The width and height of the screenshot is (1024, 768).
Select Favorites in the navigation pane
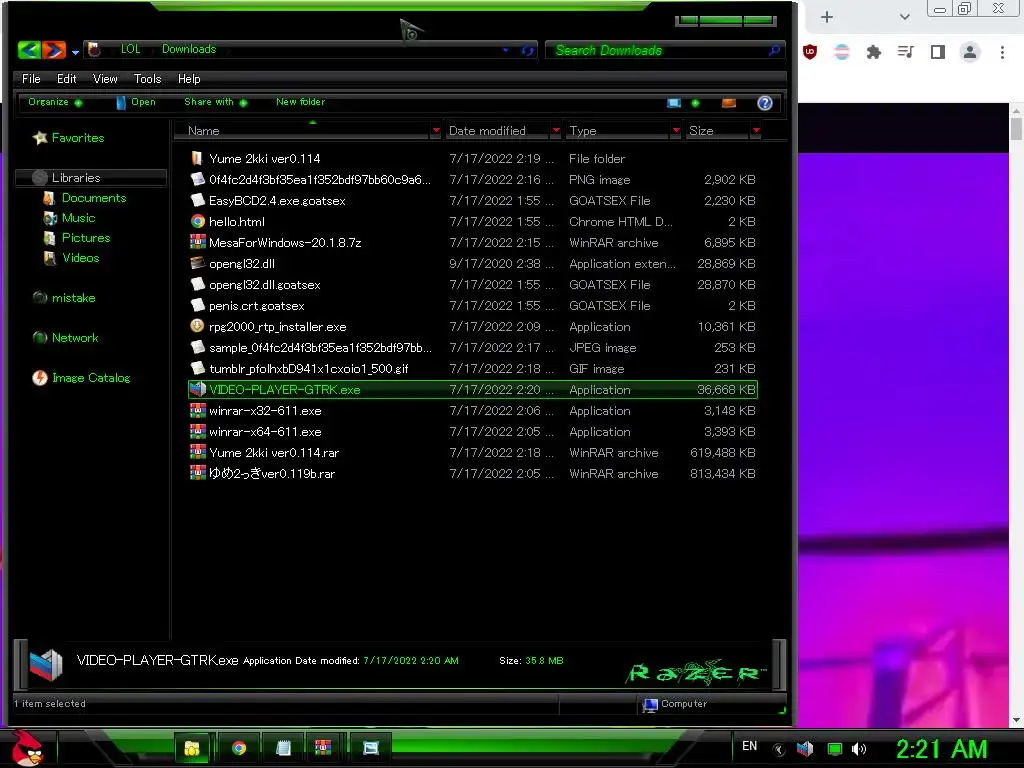(x=69, y=138)
